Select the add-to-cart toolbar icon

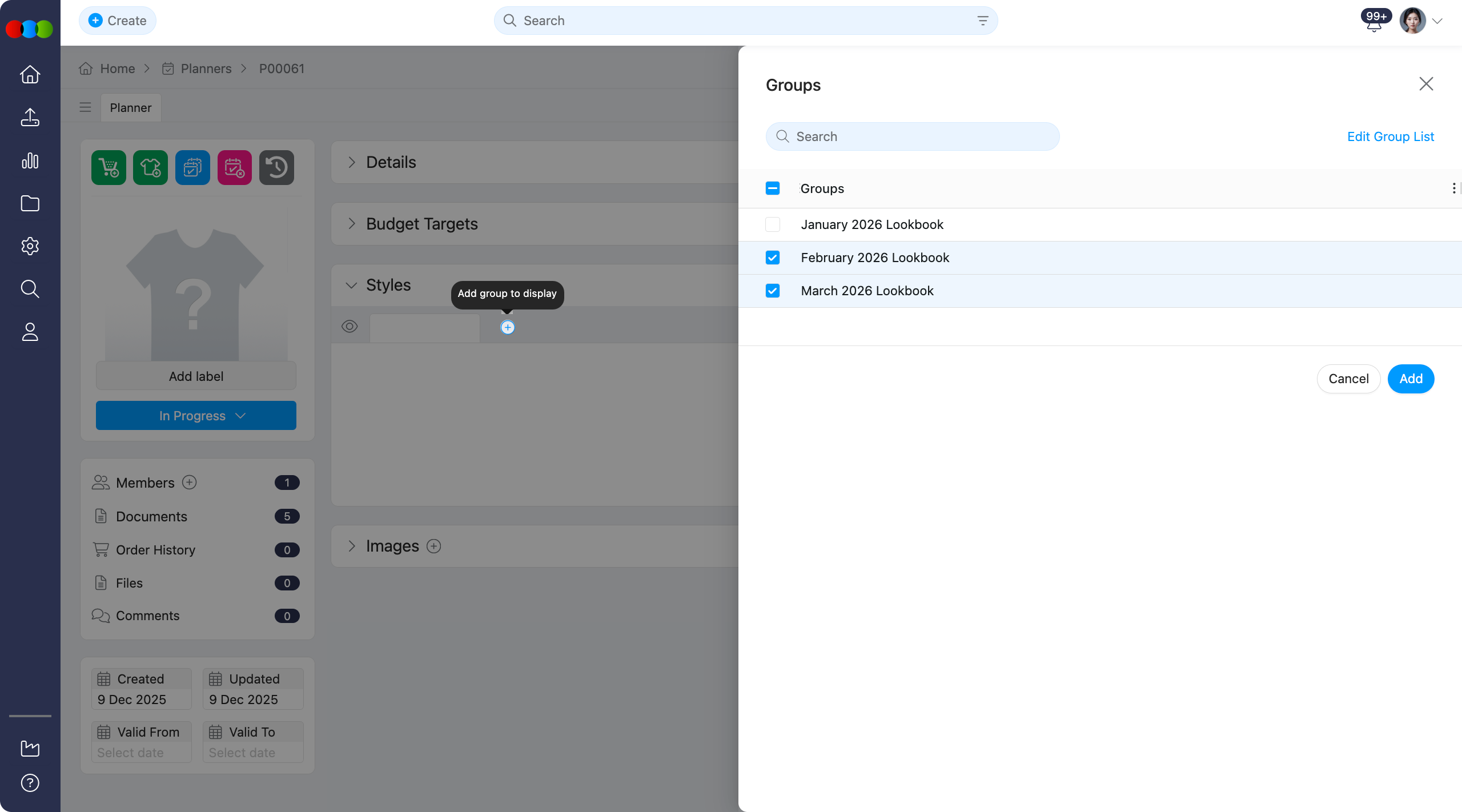click(x=109, y=167)
